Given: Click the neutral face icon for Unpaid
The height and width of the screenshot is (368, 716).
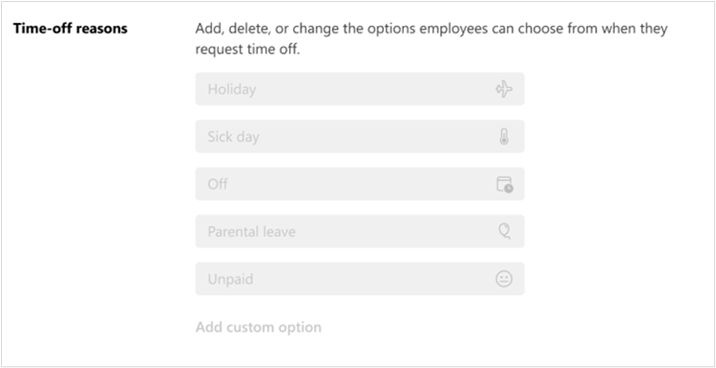Looking at the screenshot, I should pos(504,279).
